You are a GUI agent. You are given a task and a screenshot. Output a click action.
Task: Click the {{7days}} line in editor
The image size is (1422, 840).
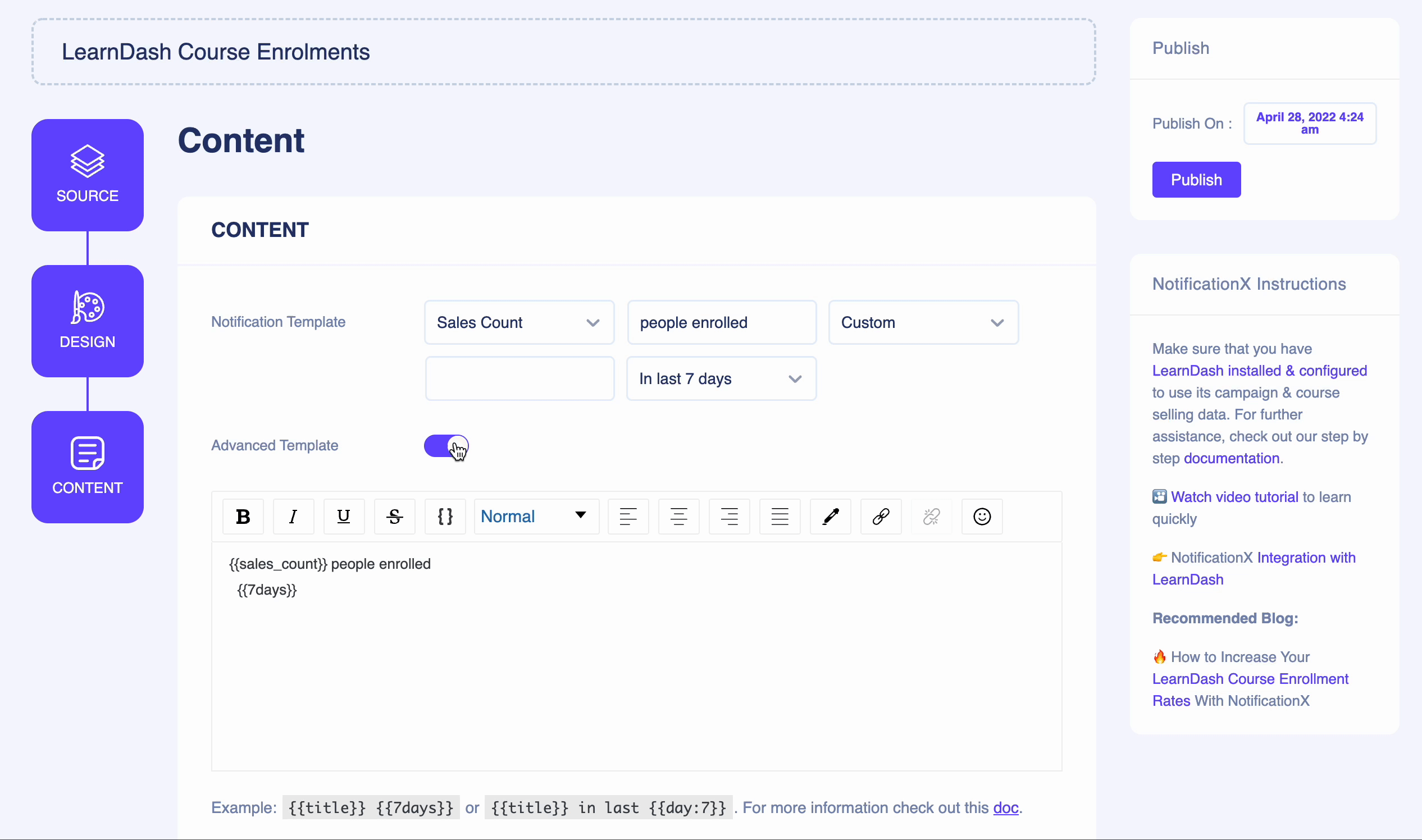[267, 590]
